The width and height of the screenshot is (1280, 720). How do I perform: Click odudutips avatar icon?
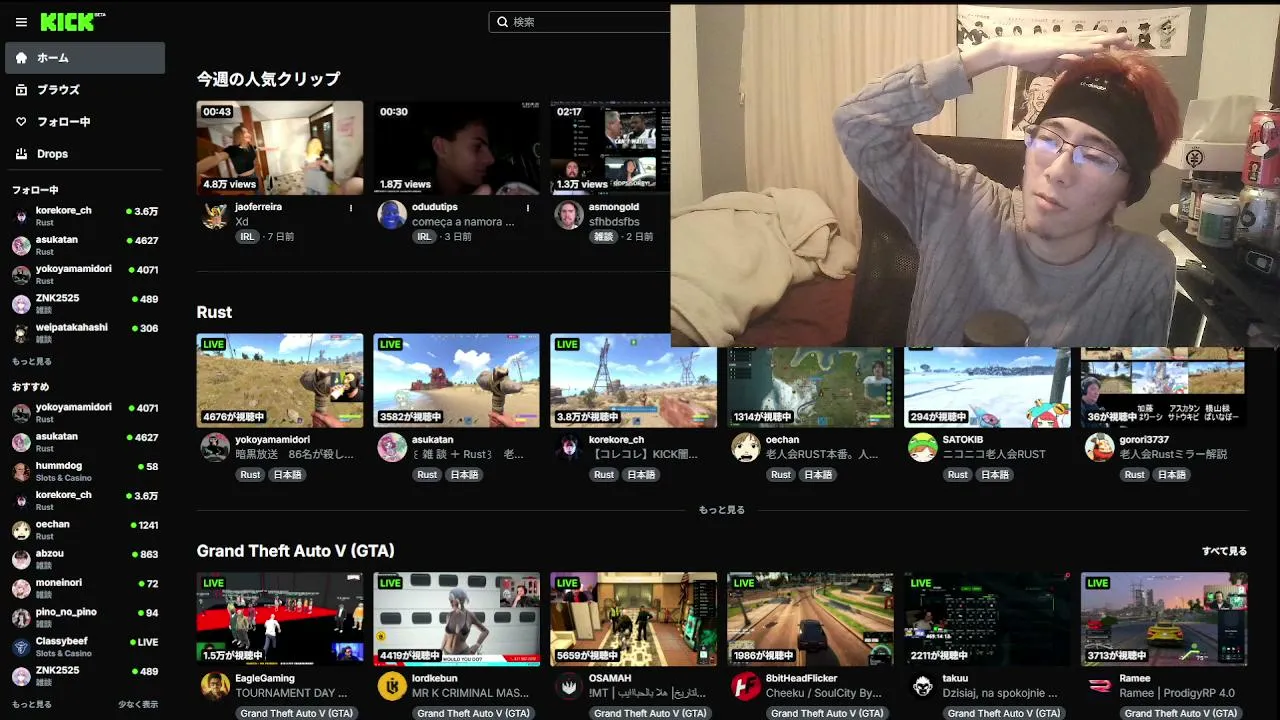(392, 215)
